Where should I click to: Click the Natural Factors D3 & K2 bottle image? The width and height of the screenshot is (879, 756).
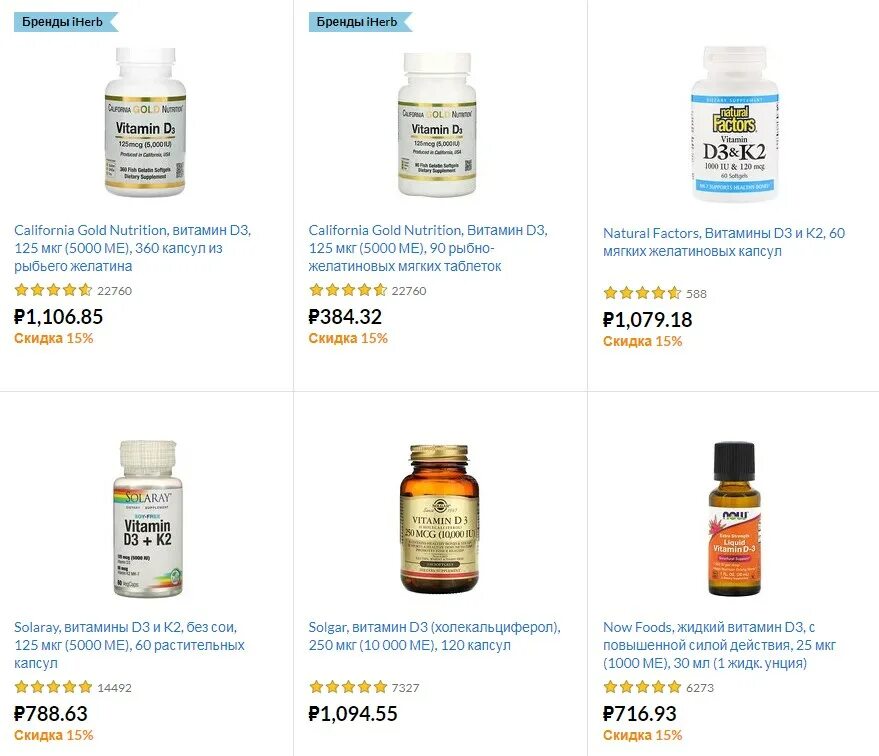coord(734,124)
